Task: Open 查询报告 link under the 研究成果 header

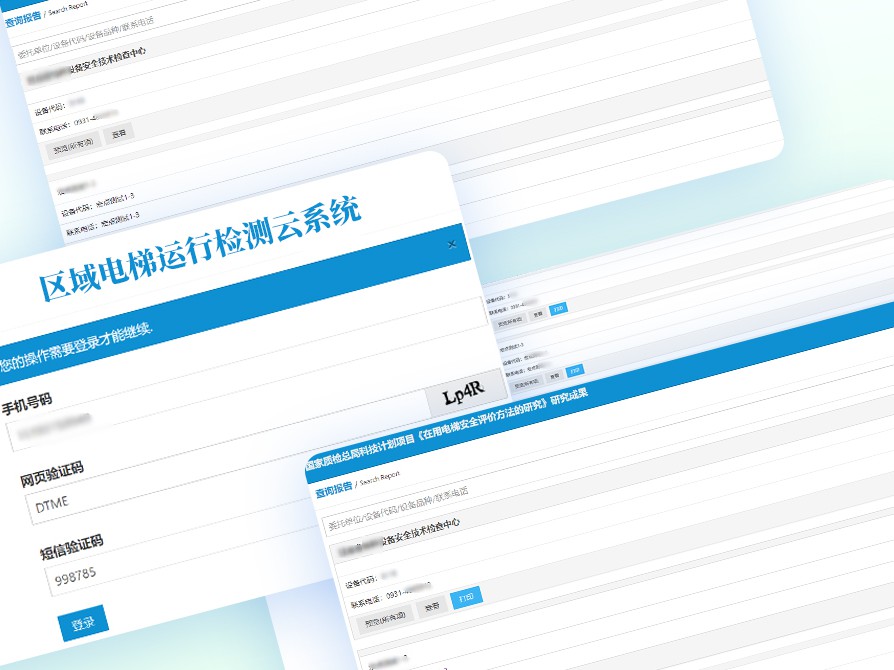Action: tap(333, 490)
